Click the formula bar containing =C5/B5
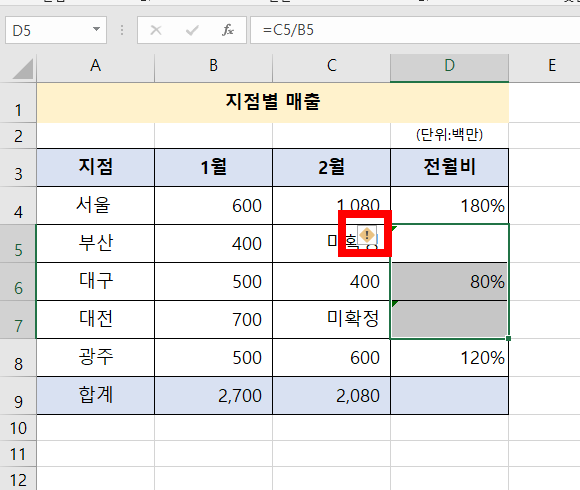The width and height of the screenshot is (580, 490). pyautogui.click(x=415, y=30)
